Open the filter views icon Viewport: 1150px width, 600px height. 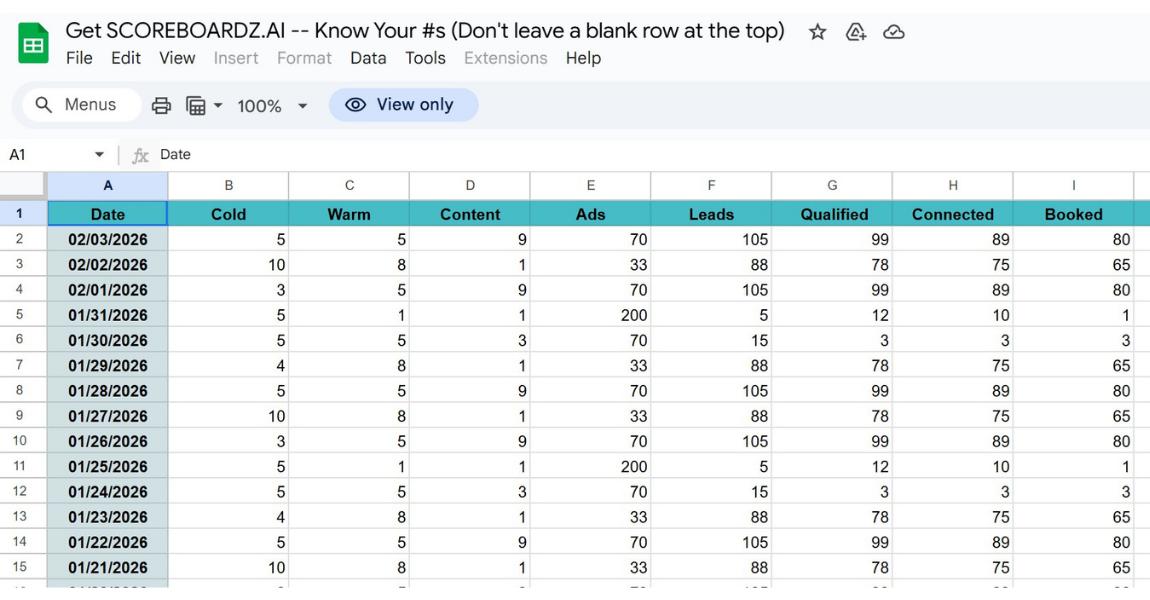(196, 106)
